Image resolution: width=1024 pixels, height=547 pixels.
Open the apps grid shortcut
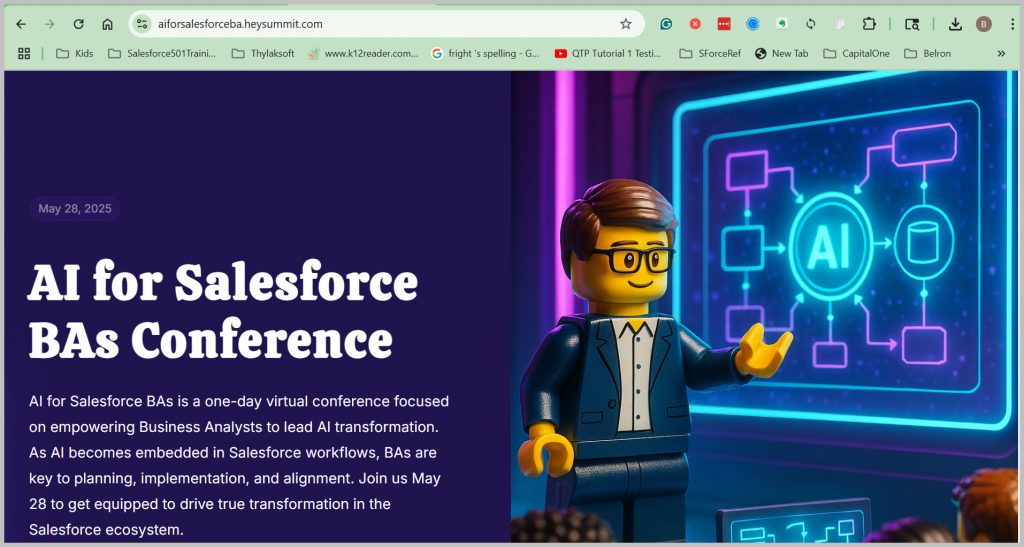tap(24, 54)
